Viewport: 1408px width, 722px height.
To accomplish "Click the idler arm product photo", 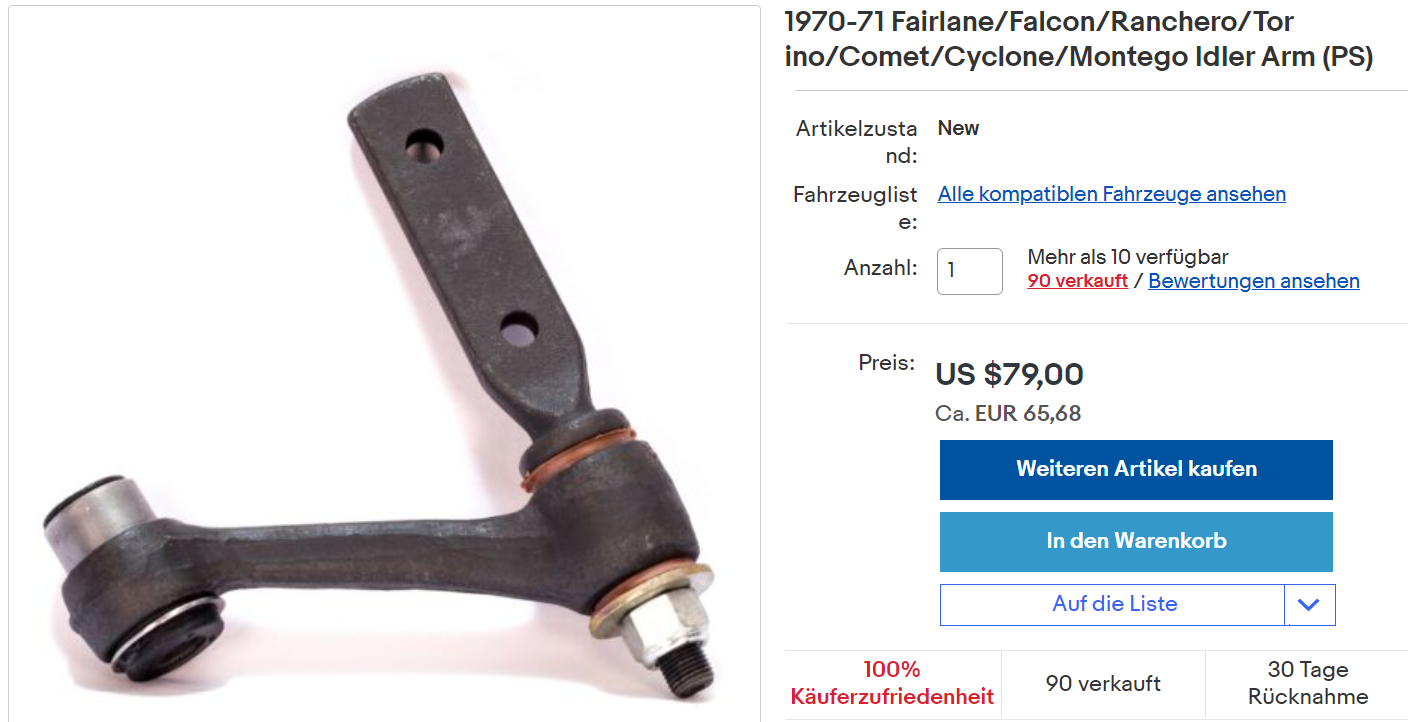I will coord(384,364).
